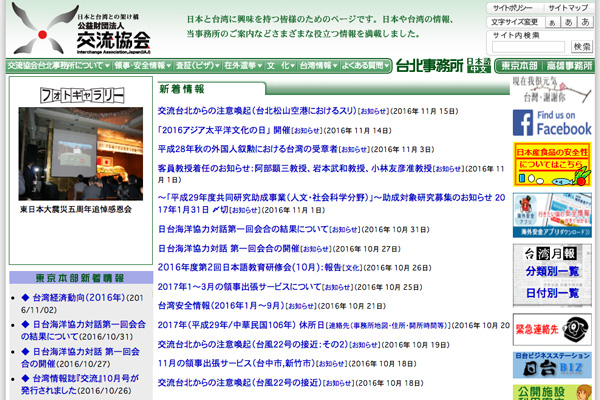Toggle the 日本語/中文 language switch
Screen dimensions: 600x400
(x=479, y=66)
